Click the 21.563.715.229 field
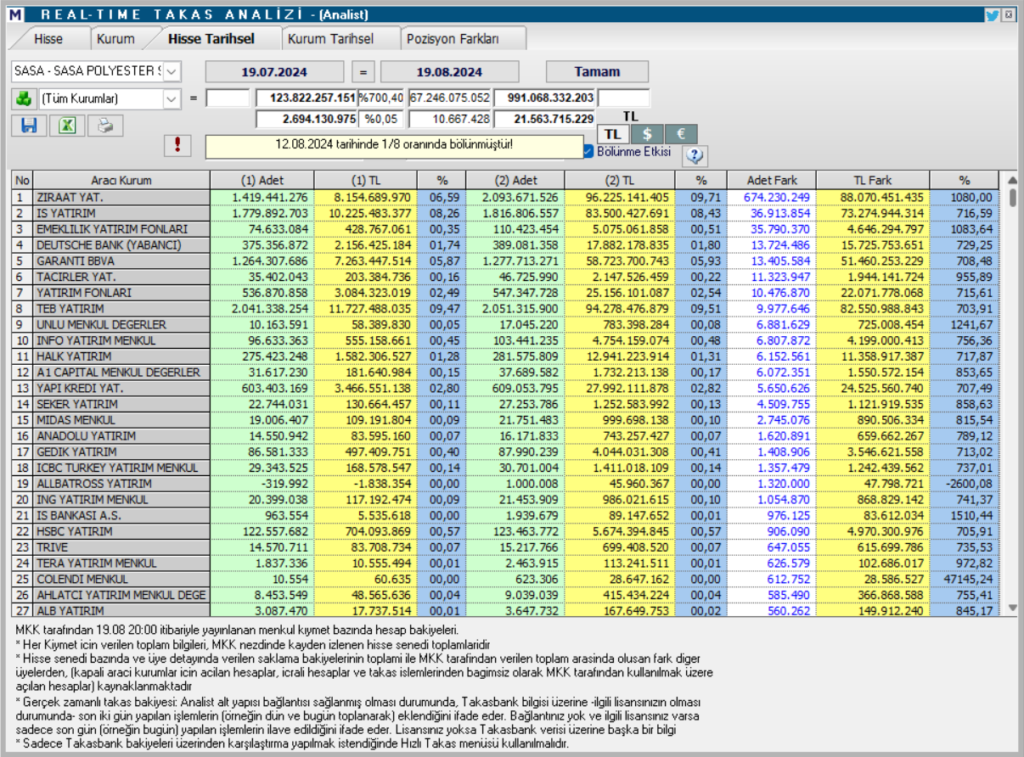 tap(545, 119)
